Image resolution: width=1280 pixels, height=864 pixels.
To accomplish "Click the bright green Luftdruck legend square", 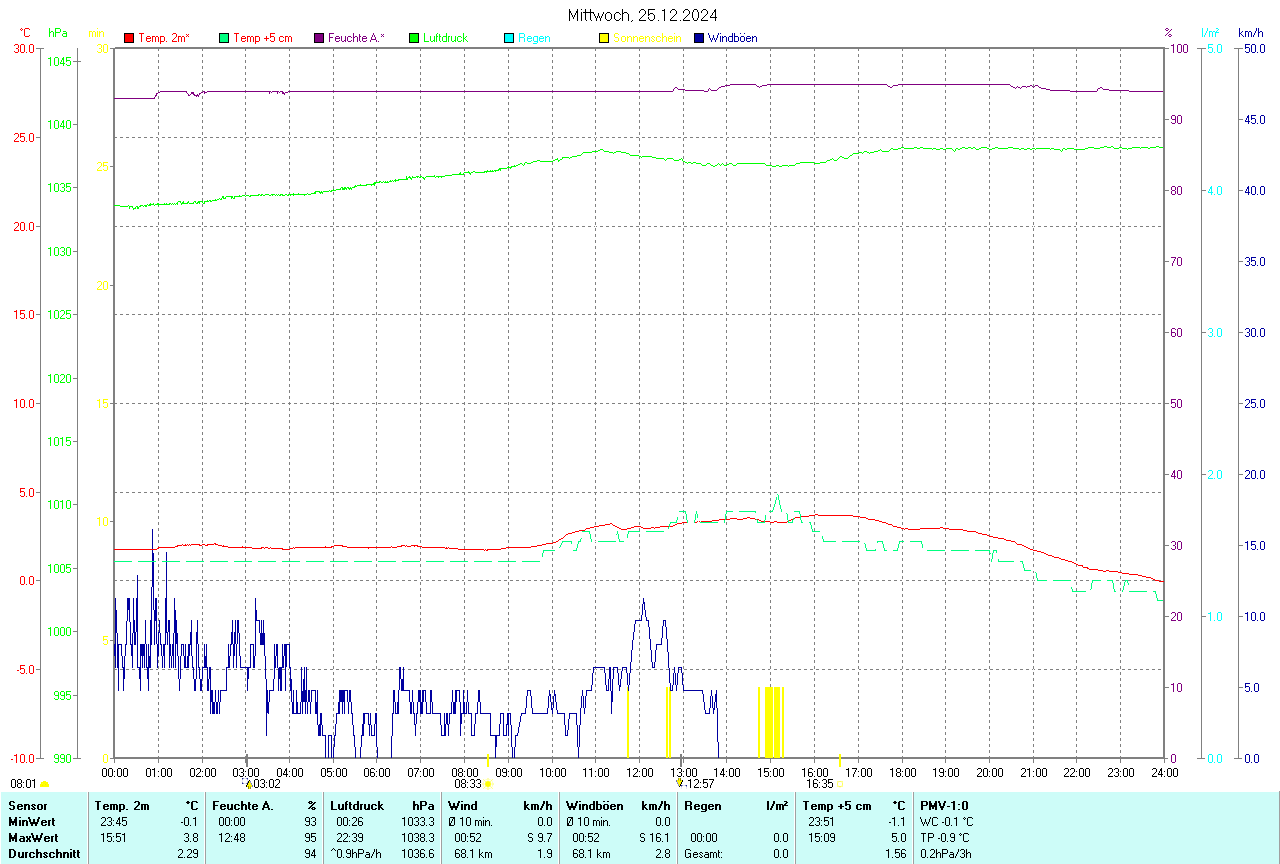I will [414, 38].
